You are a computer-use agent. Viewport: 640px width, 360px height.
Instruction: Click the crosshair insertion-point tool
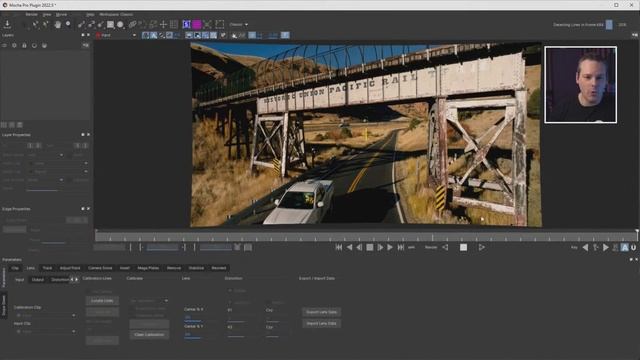coord(163,24)
